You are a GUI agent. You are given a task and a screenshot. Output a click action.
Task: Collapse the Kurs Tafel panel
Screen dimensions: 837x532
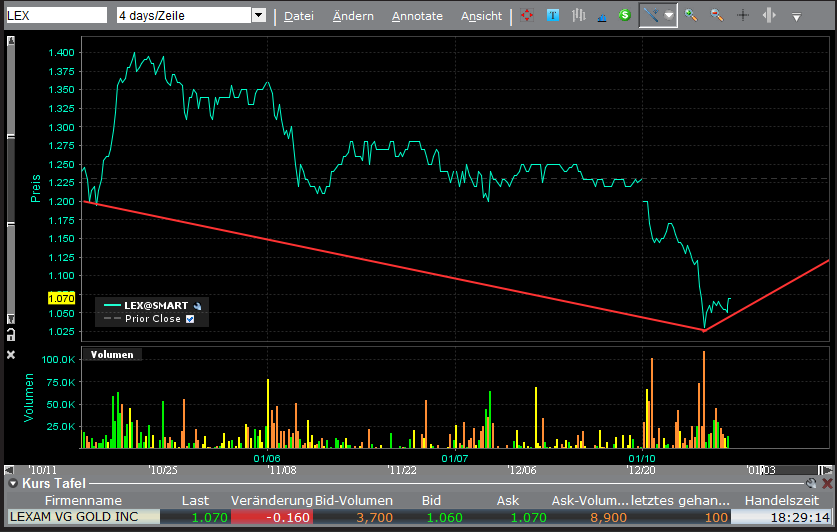[13, 483]
